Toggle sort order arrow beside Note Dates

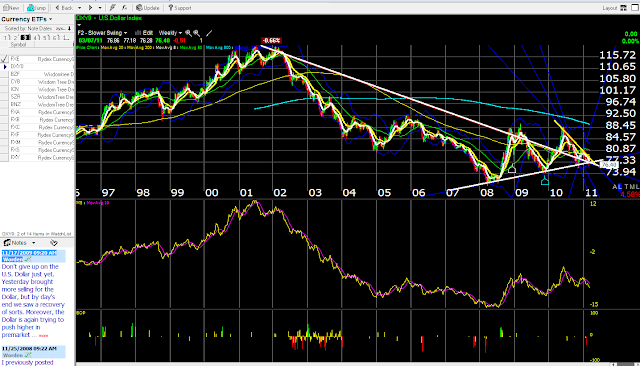coord(69,29)
